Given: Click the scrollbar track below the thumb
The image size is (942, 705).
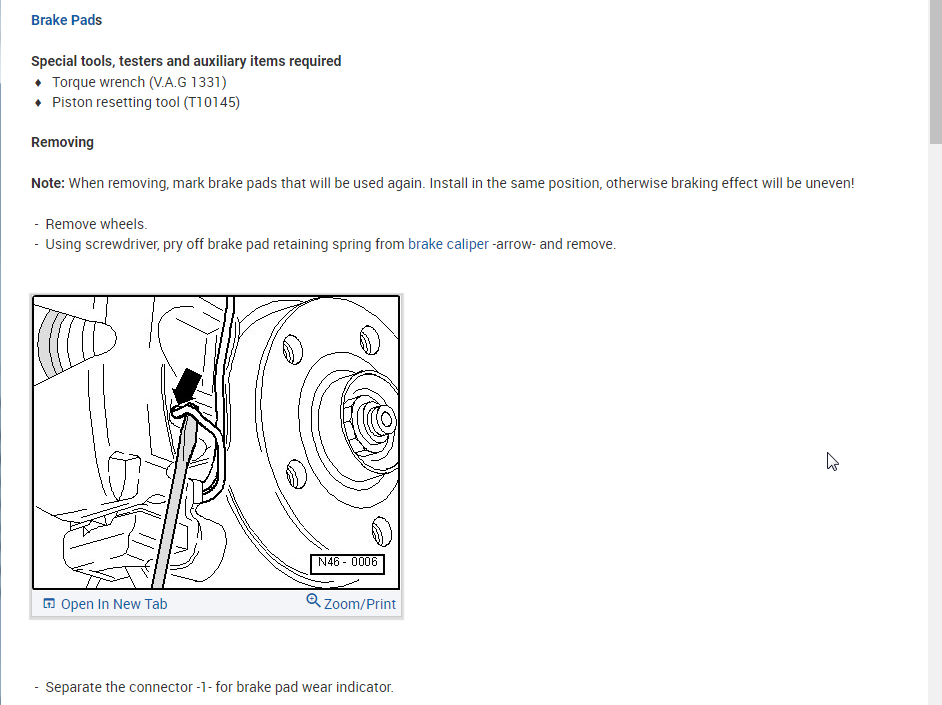Looking at the screenshot, I should [935, 420].
